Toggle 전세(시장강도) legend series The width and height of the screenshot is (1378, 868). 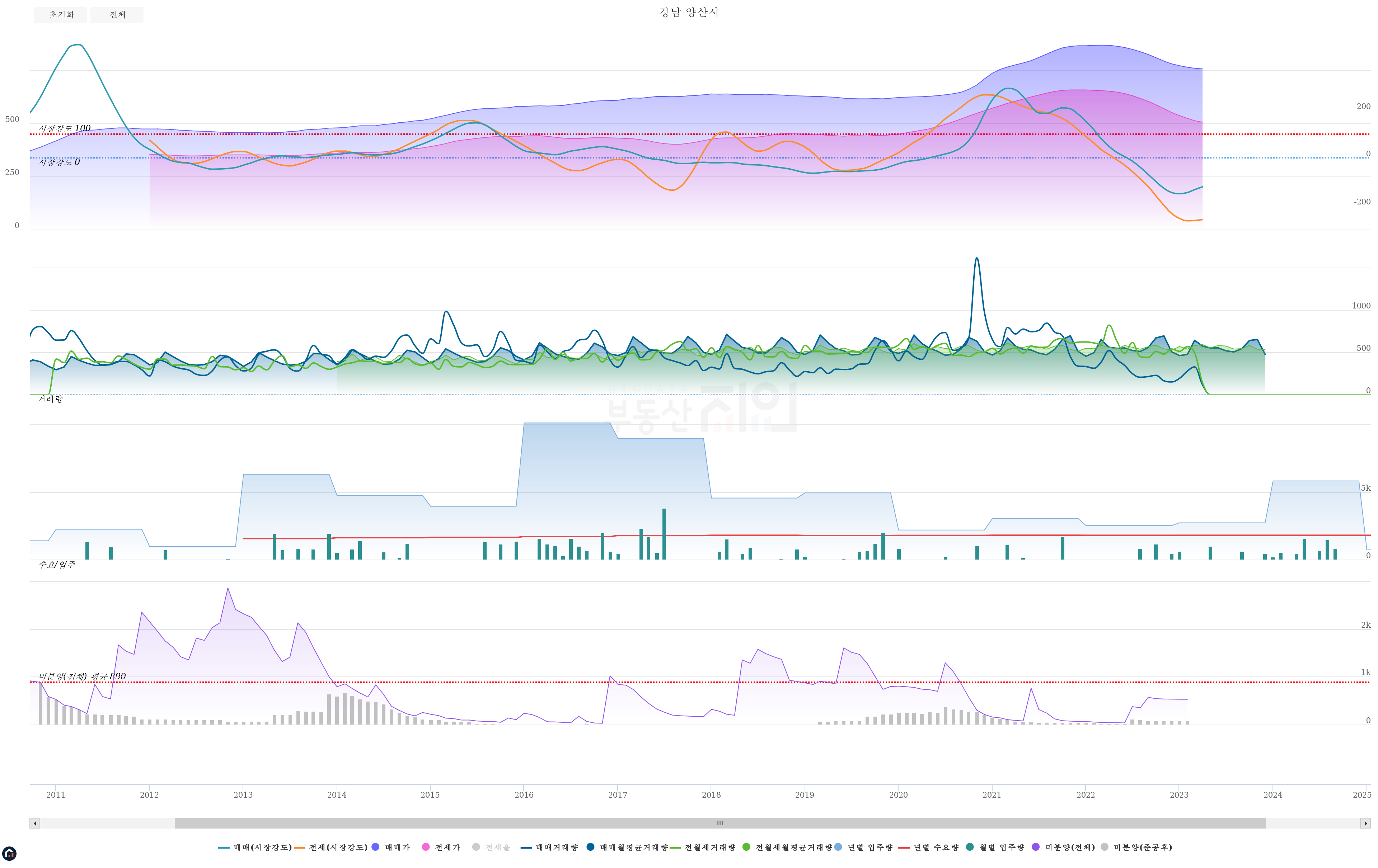[331, 848]
